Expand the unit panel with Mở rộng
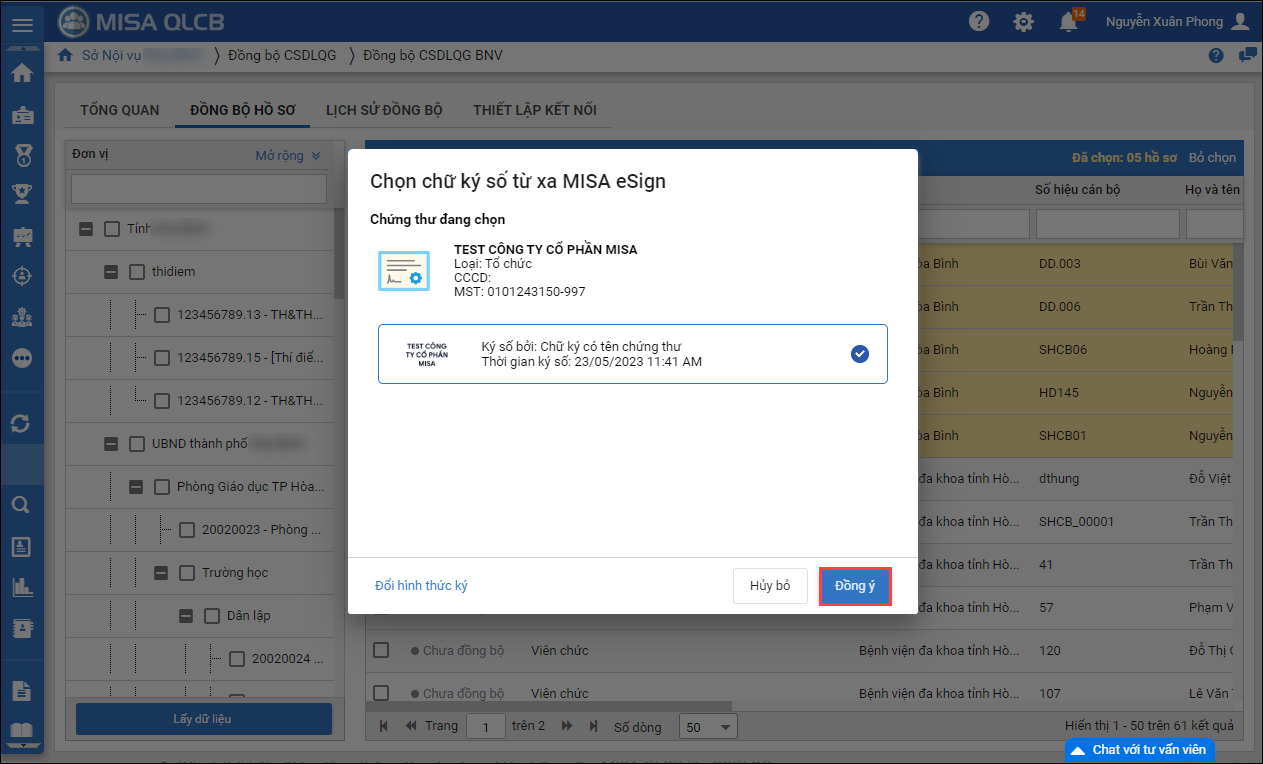 point(288,156)
